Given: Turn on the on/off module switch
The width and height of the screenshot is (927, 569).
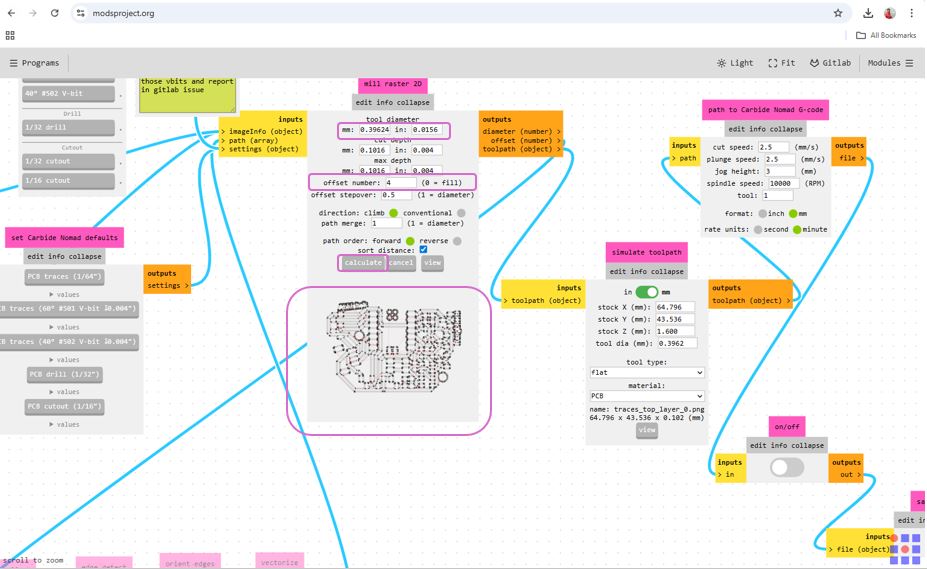Looking at the screenshot, I should (x=787, y=467).
